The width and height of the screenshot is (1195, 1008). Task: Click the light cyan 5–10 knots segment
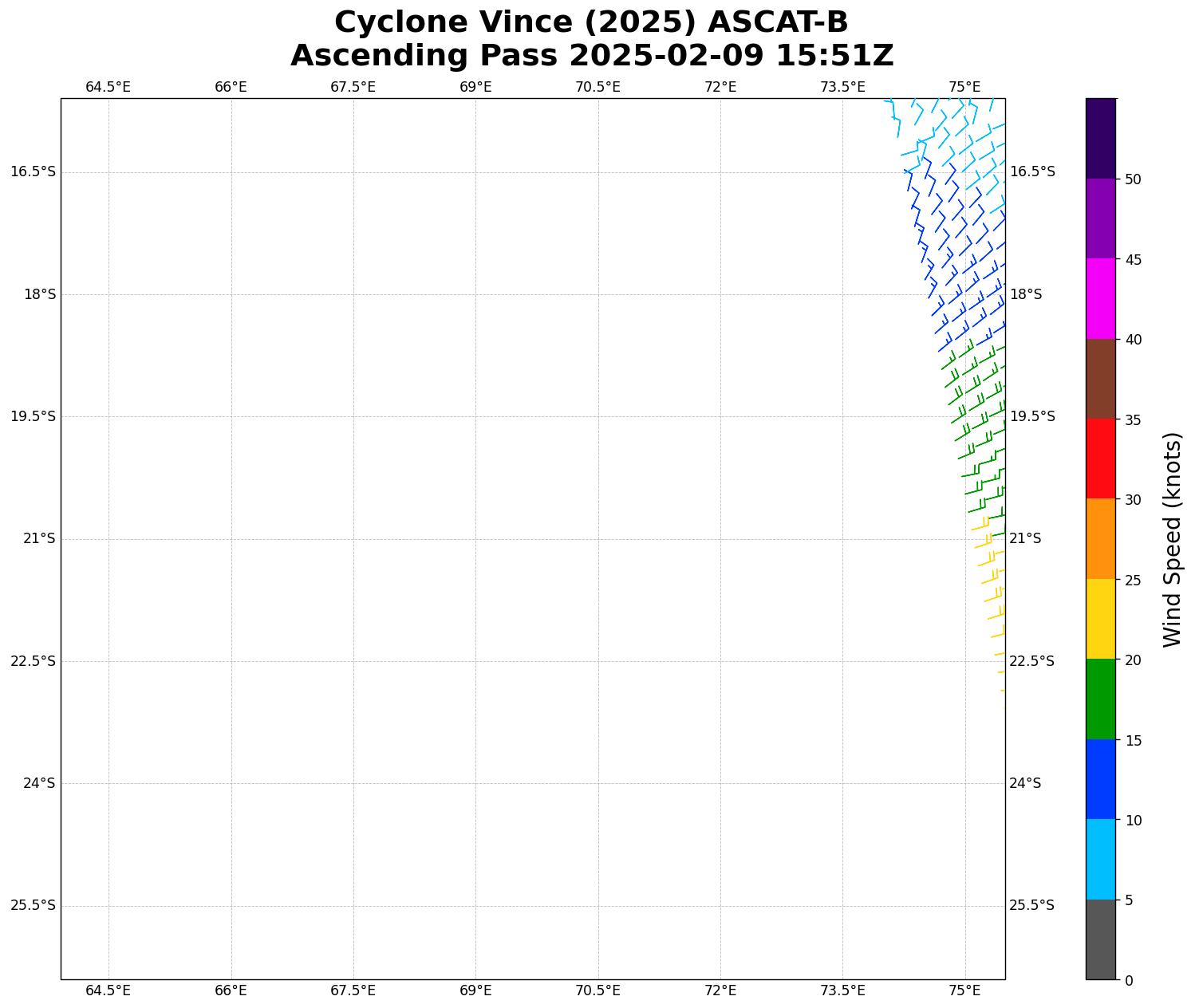point(1100,859)
